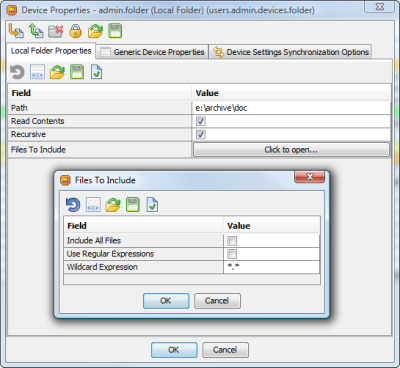Close the Device Properties window
Viewport: 400px width, 368px height.
click(379, 7)
